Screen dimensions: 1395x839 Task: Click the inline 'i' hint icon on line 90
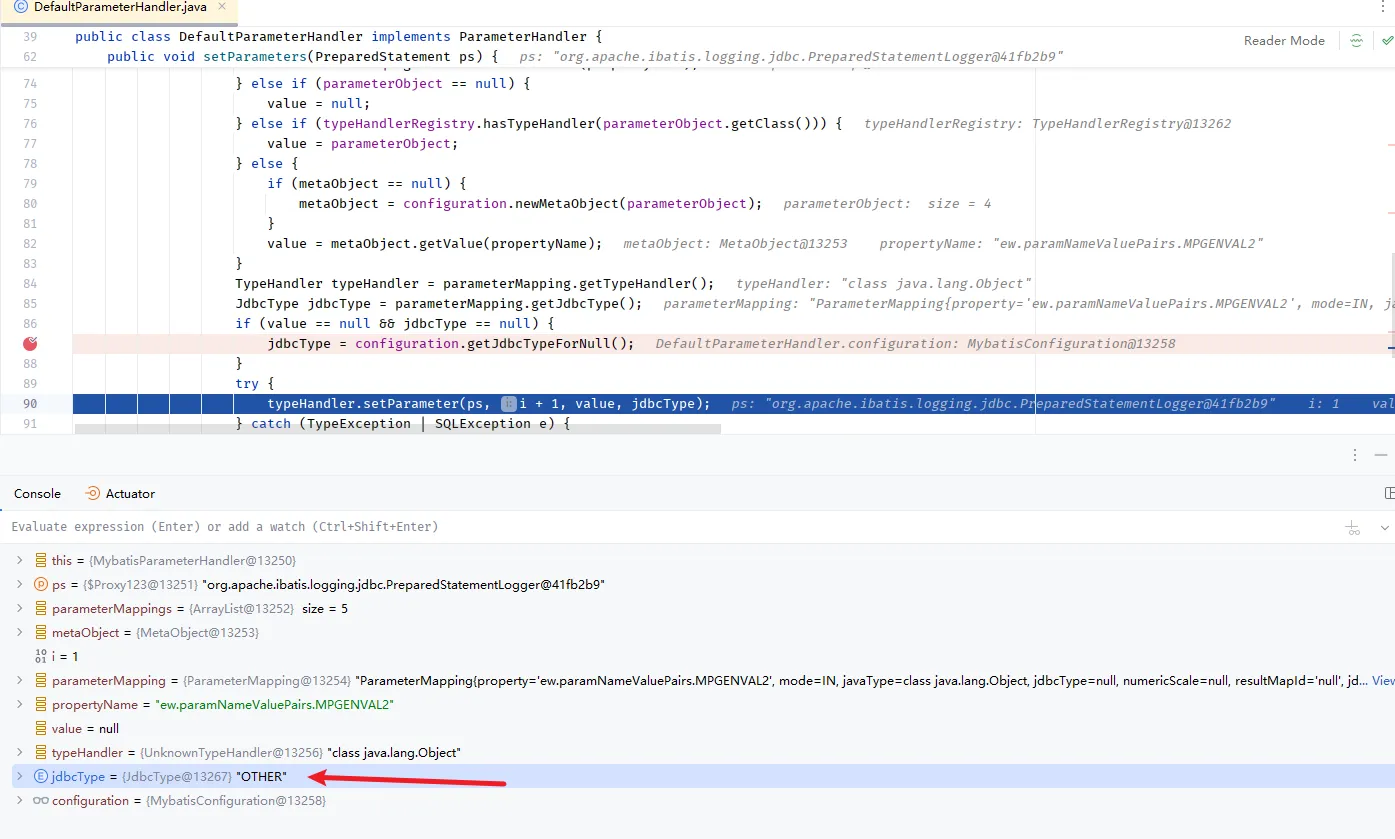pyautogui.click(x=508, y=404)
